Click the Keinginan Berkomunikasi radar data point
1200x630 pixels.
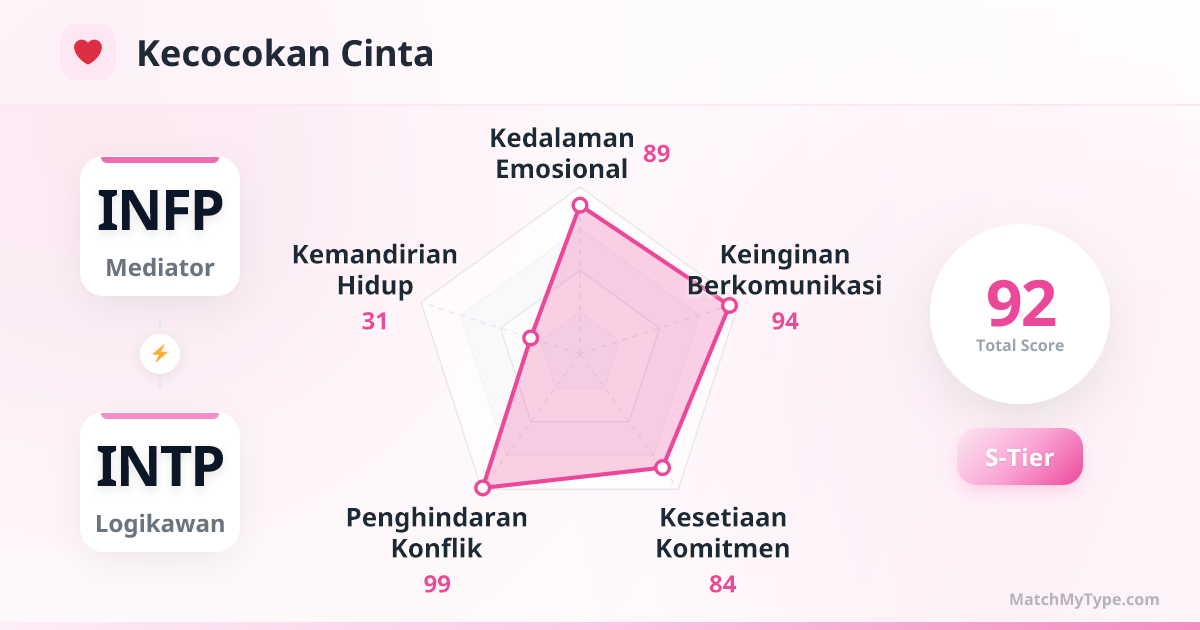(730, 305)
